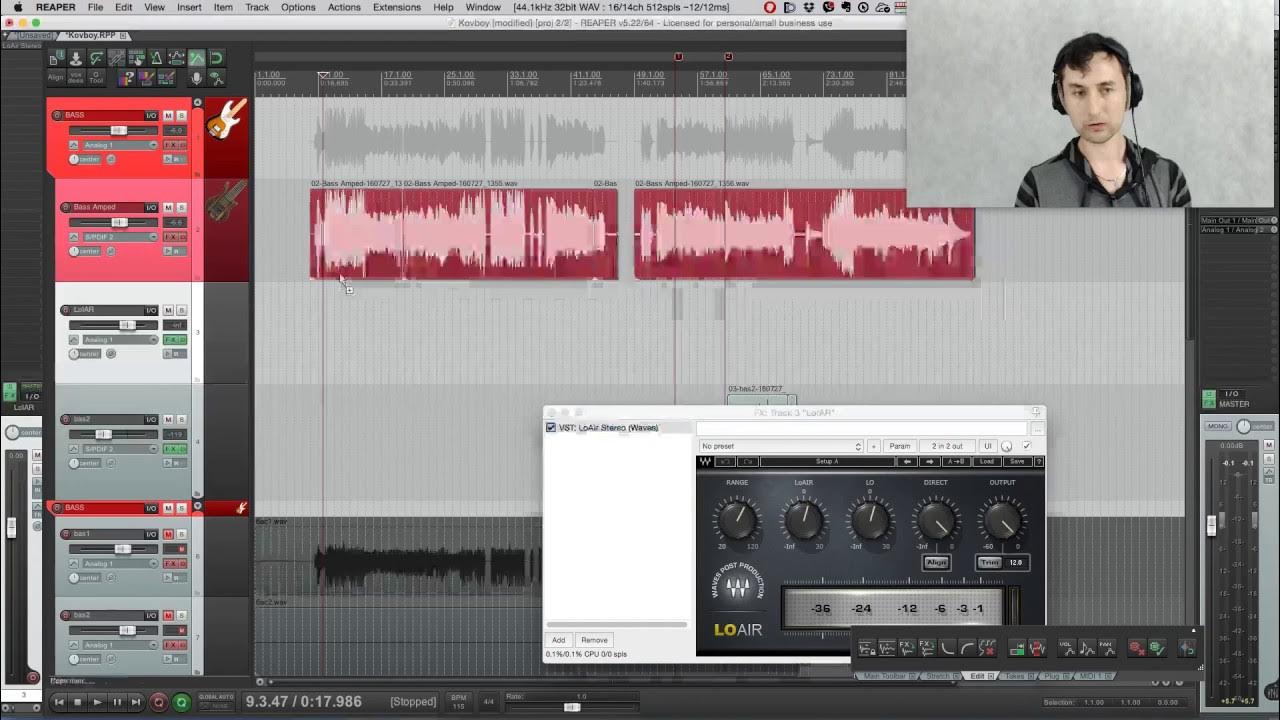Switch to Kovboy.RPP project tab
1280x720 pixels.
pyautogui.click(x=91, y=35)
